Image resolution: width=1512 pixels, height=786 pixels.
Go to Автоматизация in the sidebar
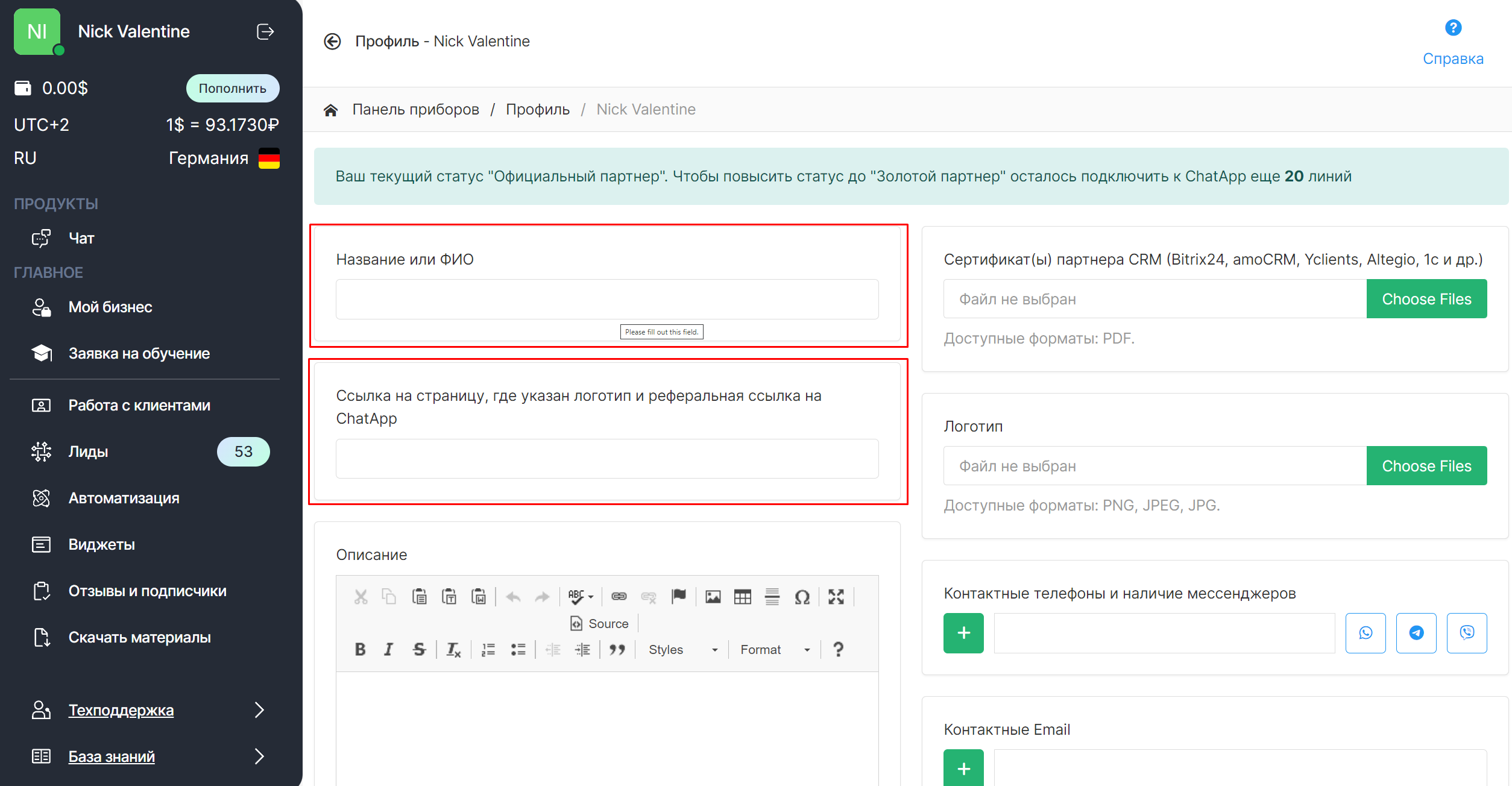(124, 498)
